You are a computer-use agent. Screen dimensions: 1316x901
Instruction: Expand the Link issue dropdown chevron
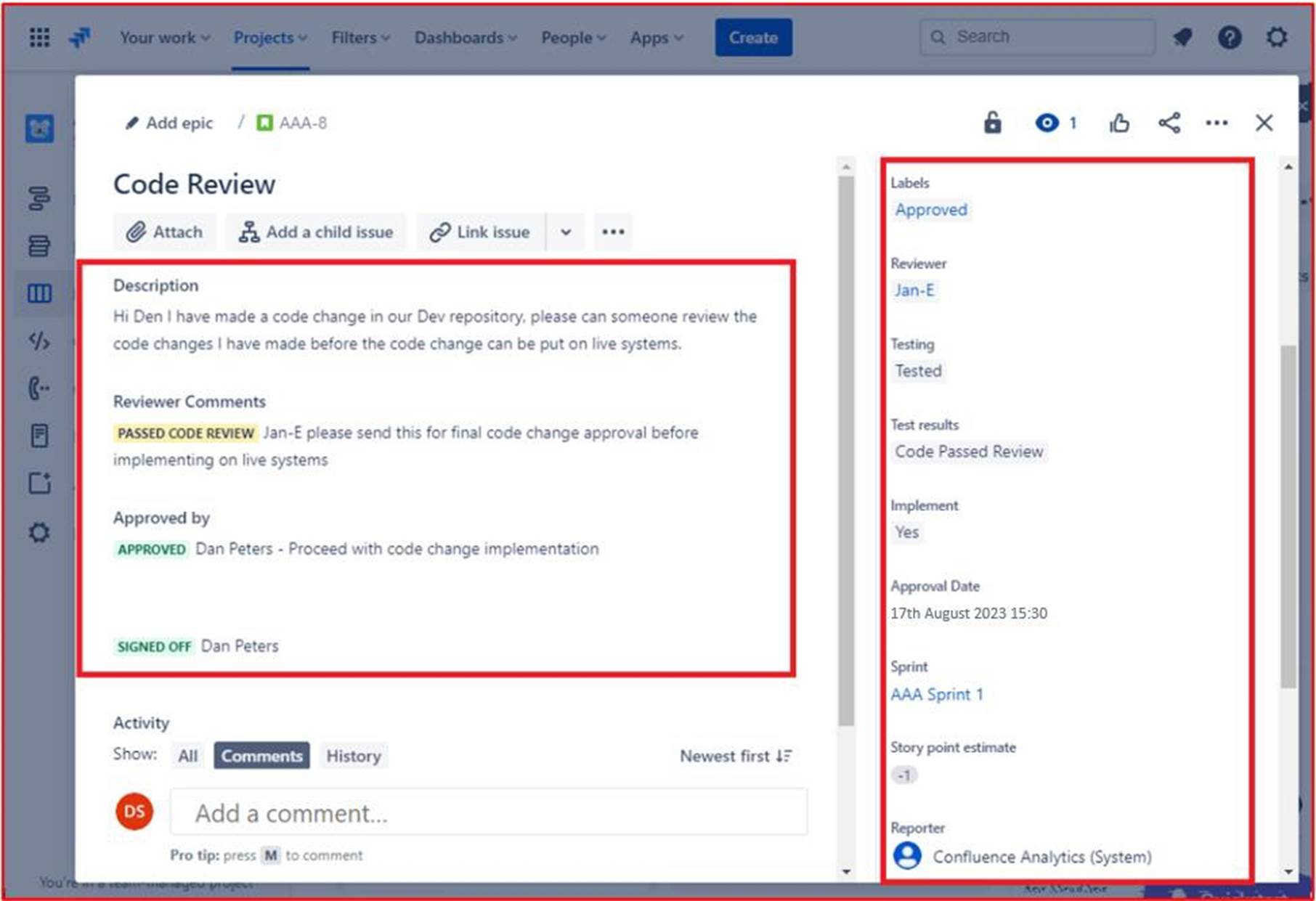(565, 232)
